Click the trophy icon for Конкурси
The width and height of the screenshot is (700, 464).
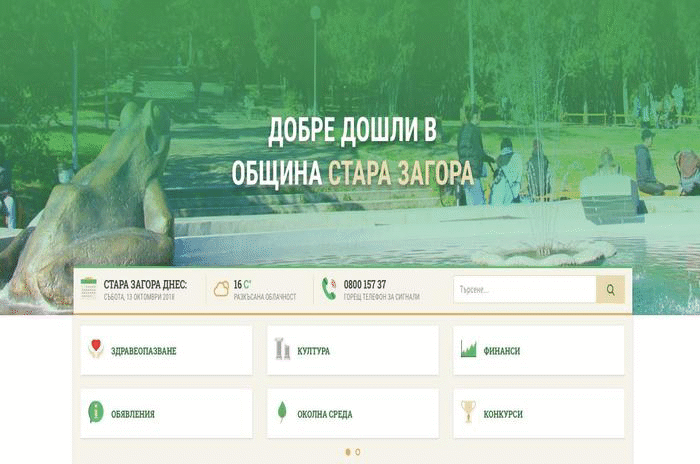click(x=468, y=411)
